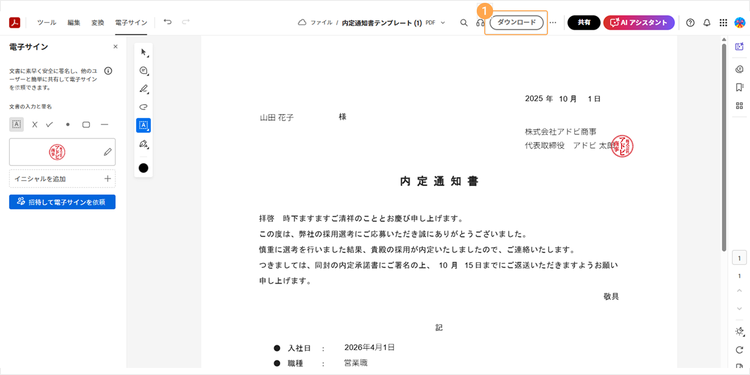The image size is (750, 375).
Task: Select the add text field tool in panel
Action: [x=16, y=124]
